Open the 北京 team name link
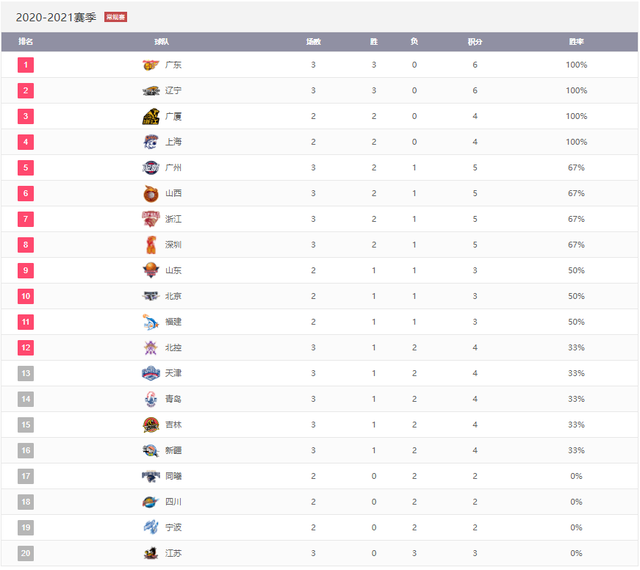The image size is (640, 570). pos(174,296)
